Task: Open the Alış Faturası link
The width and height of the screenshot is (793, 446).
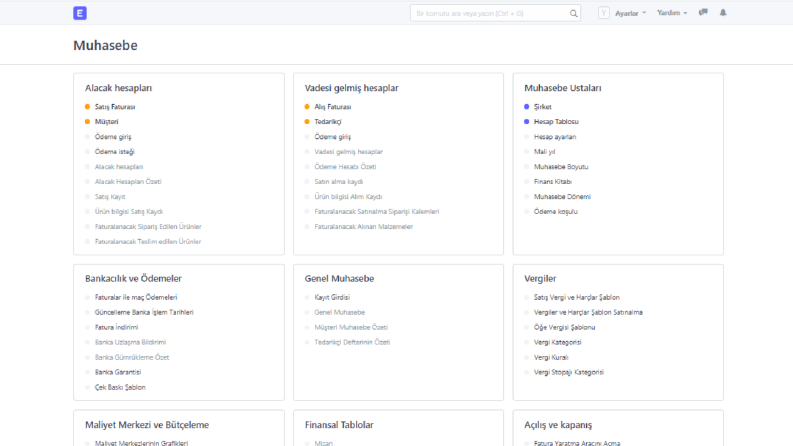Action: pyautogui.click(x=333, y=107)
